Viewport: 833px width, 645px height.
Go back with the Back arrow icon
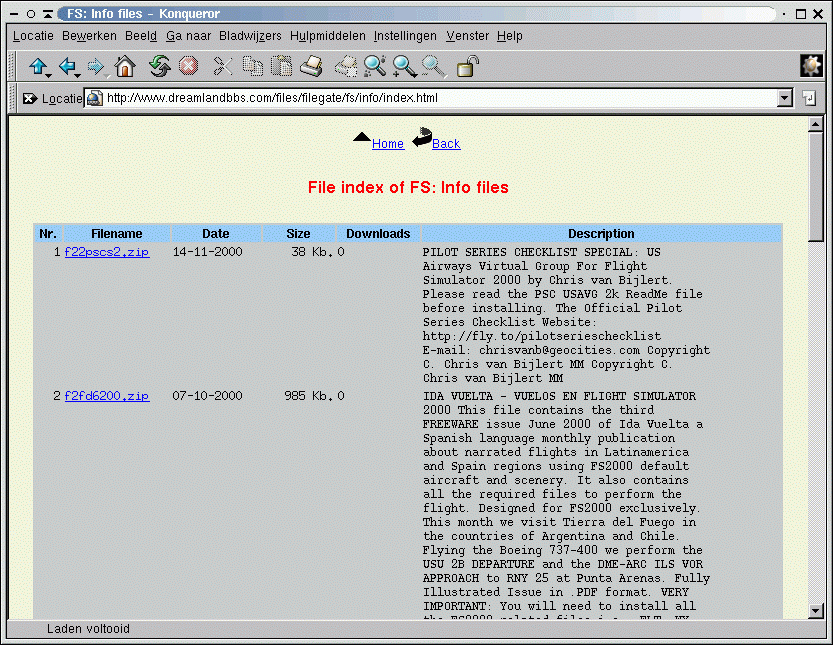[66, 67]
